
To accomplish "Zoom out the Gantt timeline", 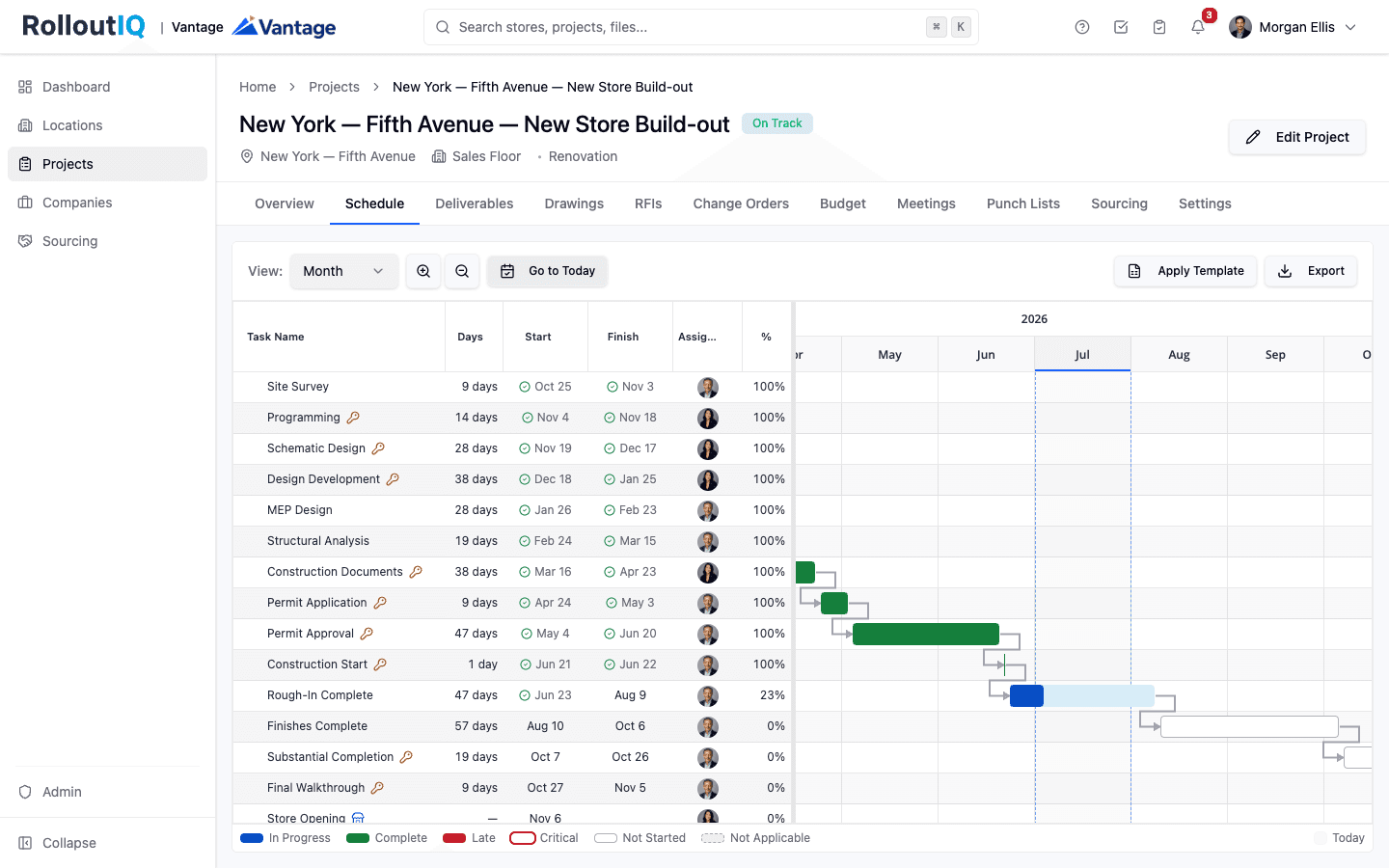I will [x=462, y=271].
